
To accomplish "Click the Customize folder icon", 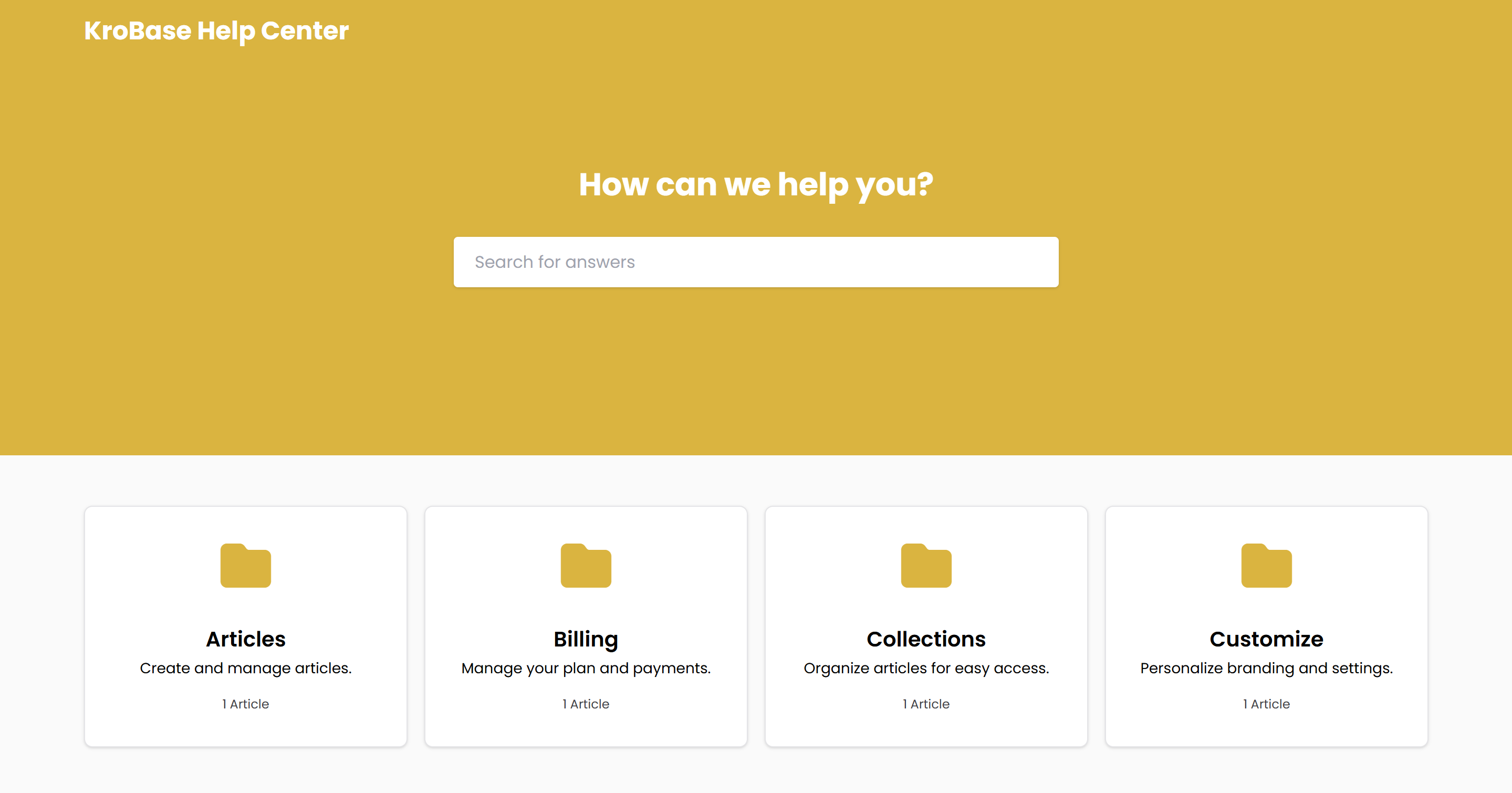I will tap(1267, 565).
